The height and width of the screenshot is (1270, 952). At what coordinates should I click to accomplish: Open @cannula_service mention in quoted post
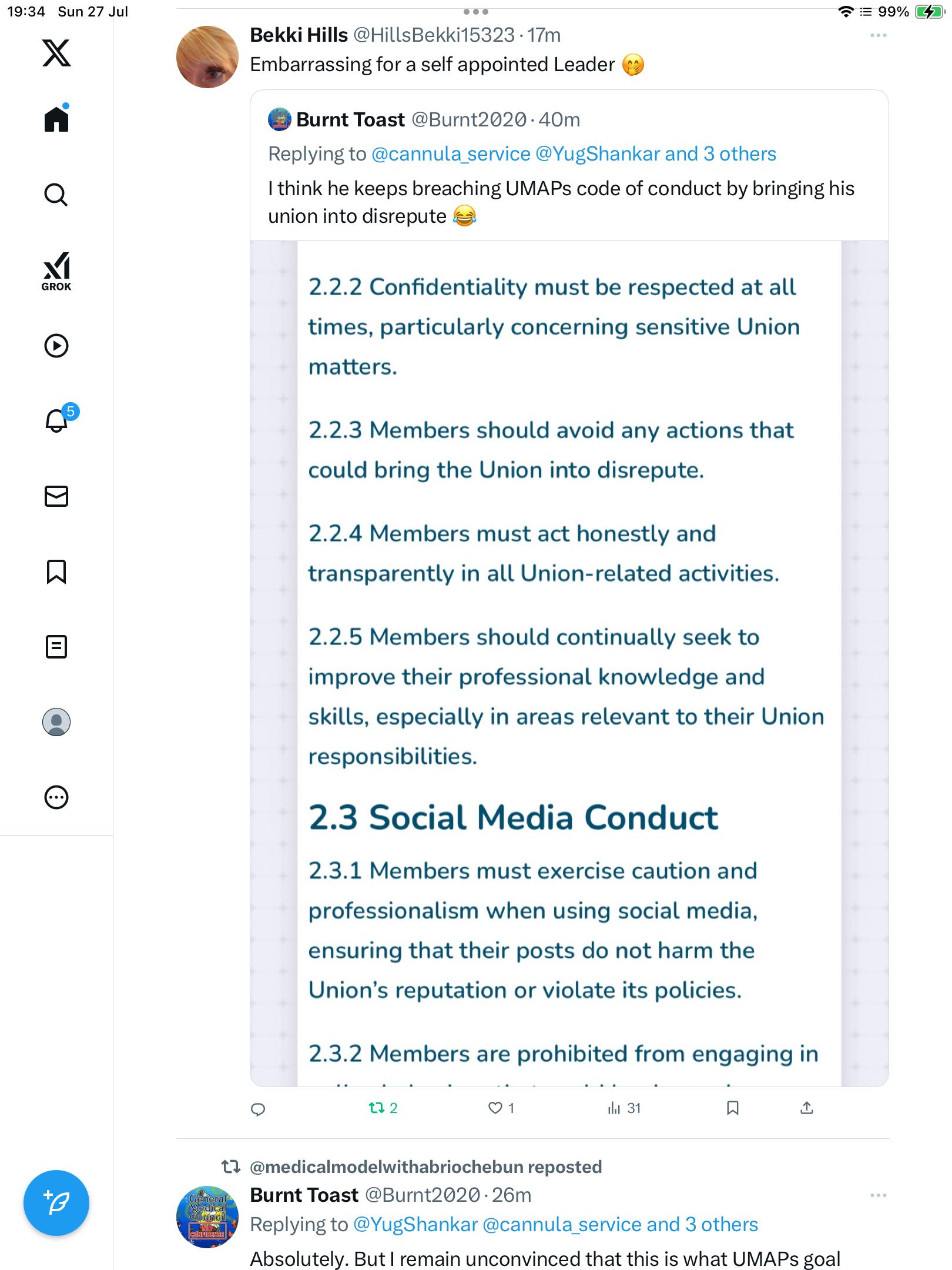pyautogui.click(x=451, y=154)
